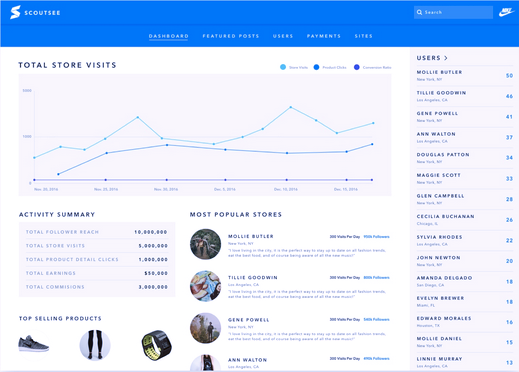Screen dimensions: 519x372
Task: Open Tillie Goodwin's store avatar
Action: click(205, 286)
